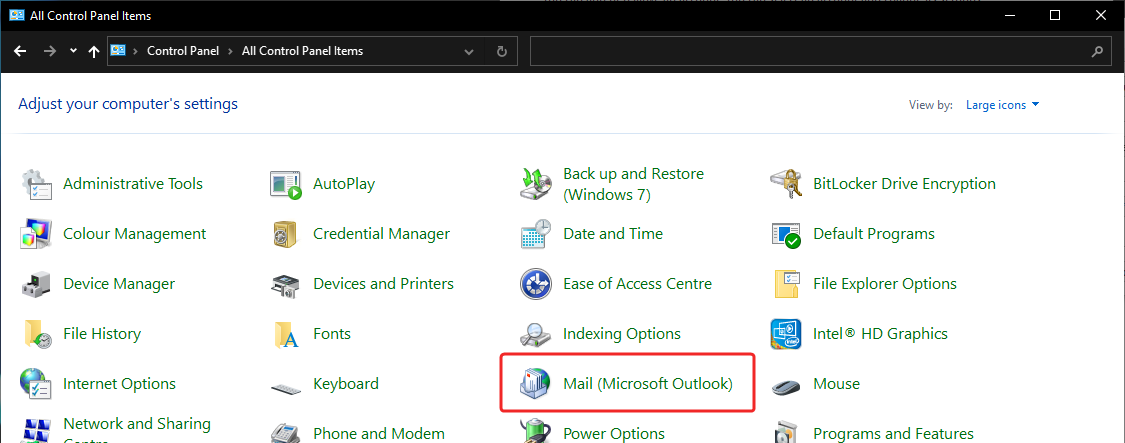Click the Credential Manager safe icon
1125x443 pixels.
[x=287, y=234]
